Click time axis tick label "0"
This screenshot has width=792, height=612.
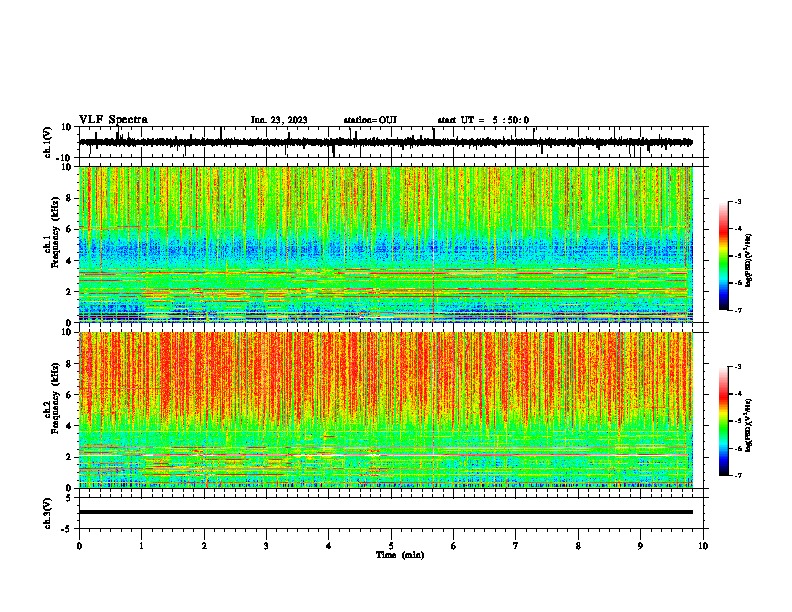pos(79,546)
